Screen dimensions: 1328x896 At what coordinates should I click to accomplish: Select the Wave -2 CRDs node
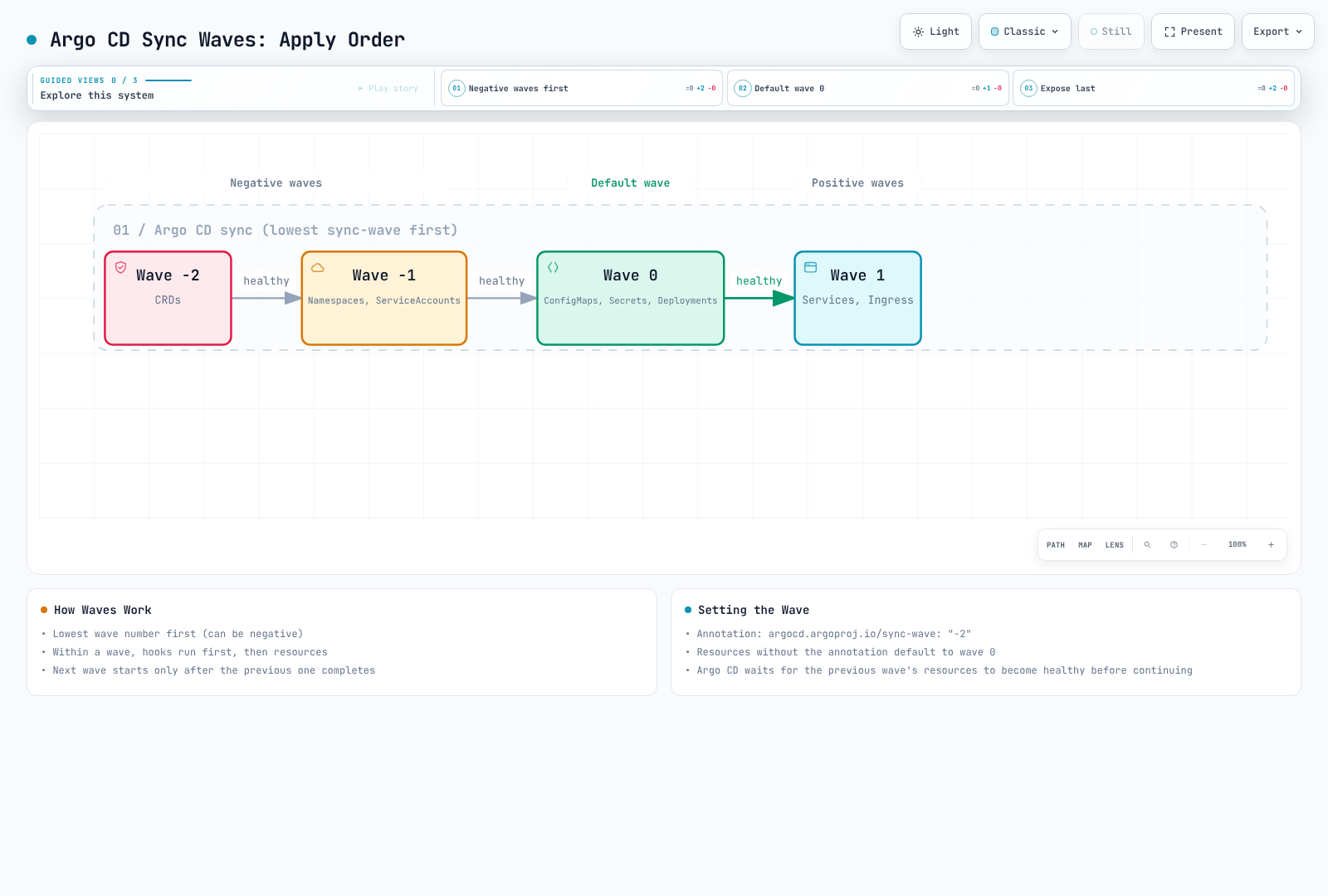[x=168, y=298]
